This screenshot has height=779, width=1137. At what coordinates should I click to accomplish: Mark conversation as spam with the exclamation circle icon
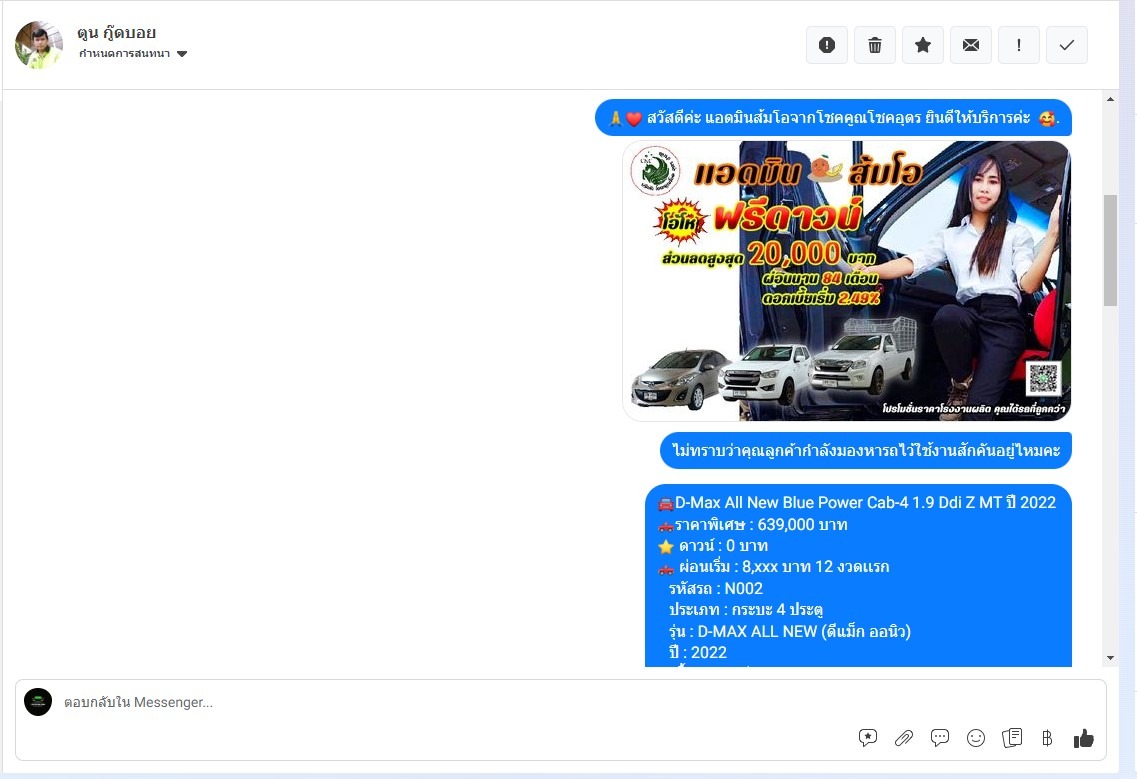tap(827, 45)
